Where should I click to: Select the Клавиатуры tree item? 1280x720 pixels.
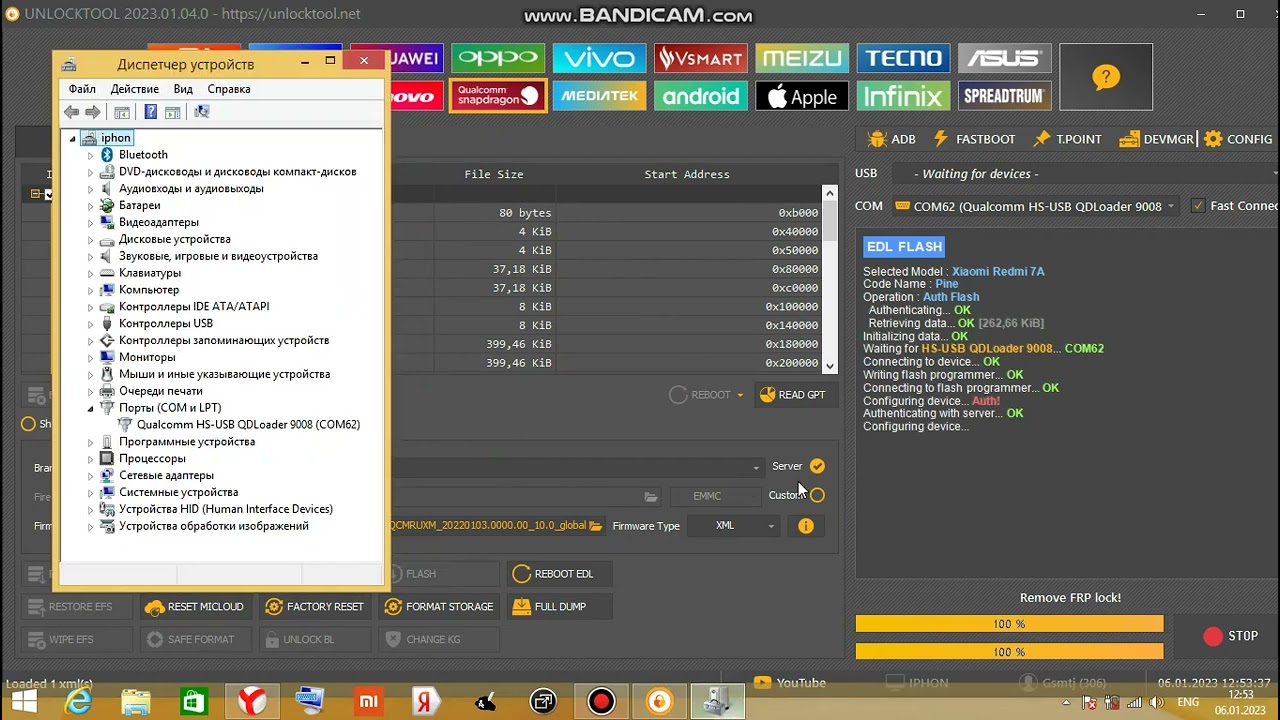pyautogui.click(x=150, y=273)
